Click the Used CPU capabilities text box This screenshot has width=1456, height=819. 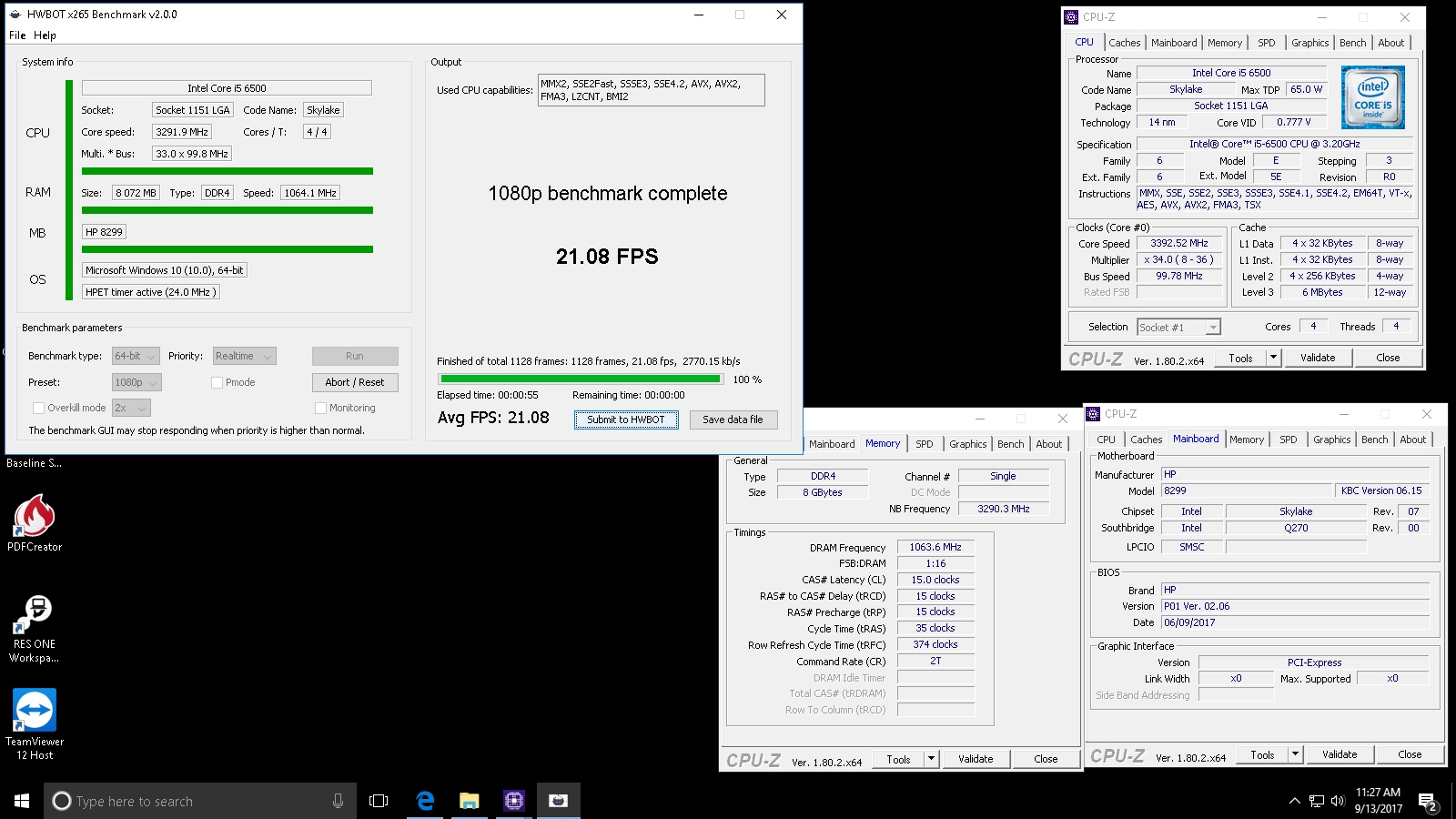[x=652, y=90]
